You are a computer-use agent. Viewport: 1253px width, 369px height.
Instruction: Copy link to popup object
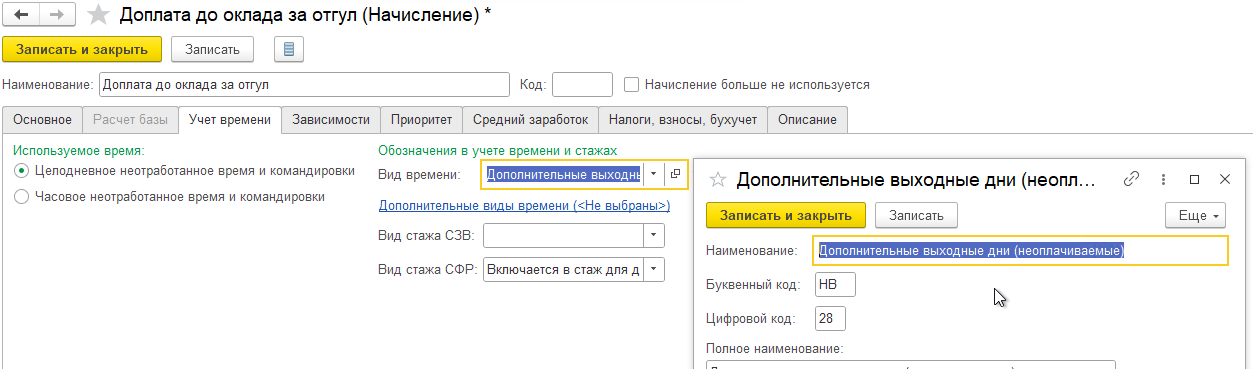click(x=1132, y=179)
